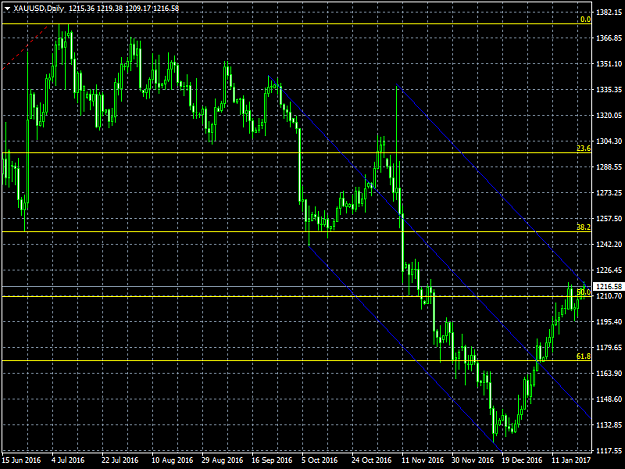Open the chart menu triangle beside XAUUSD
The height and width of the screenshot is (469, 625).
coord(7,8)
